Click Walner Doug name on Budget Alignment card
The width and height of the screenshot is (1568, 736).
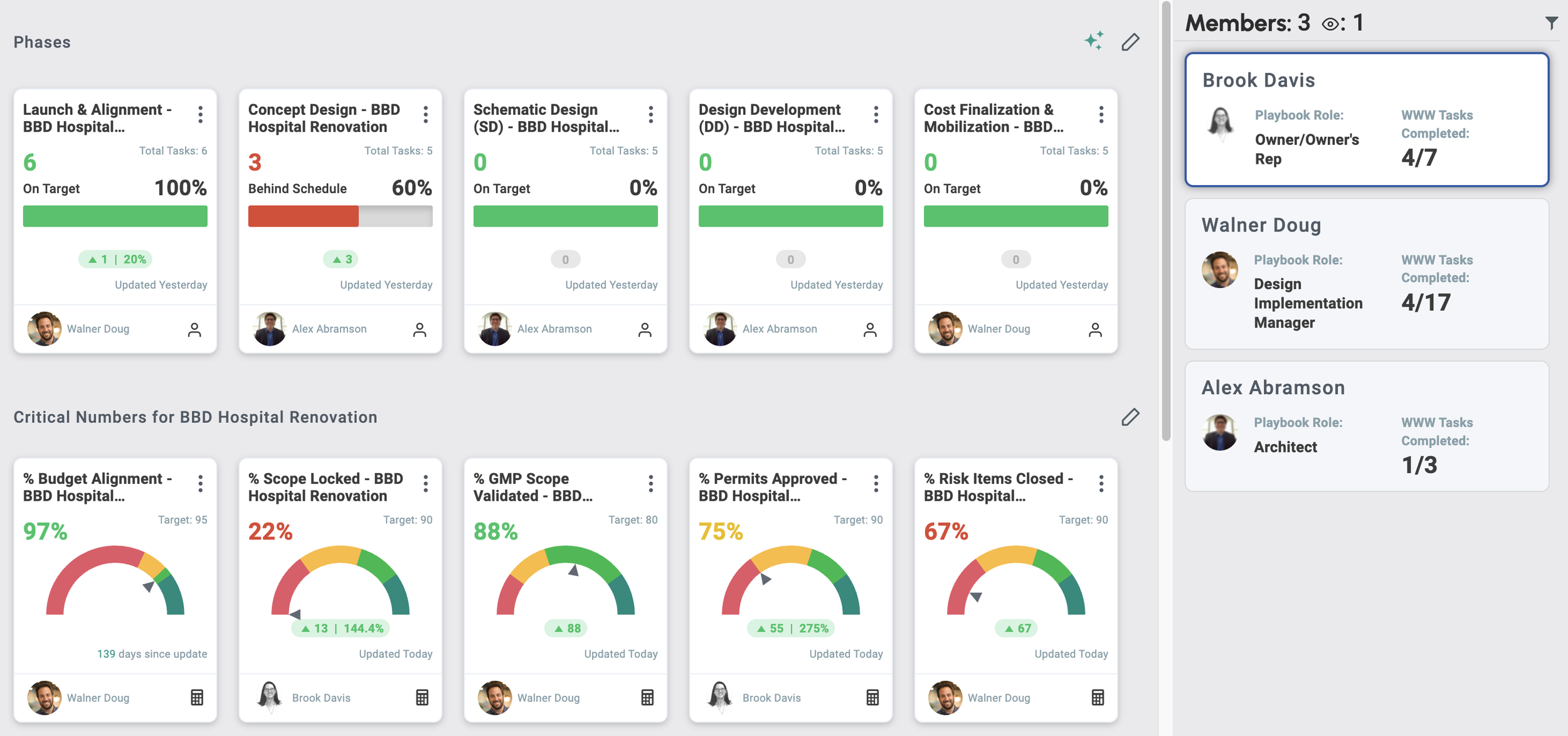pos(98,697)
